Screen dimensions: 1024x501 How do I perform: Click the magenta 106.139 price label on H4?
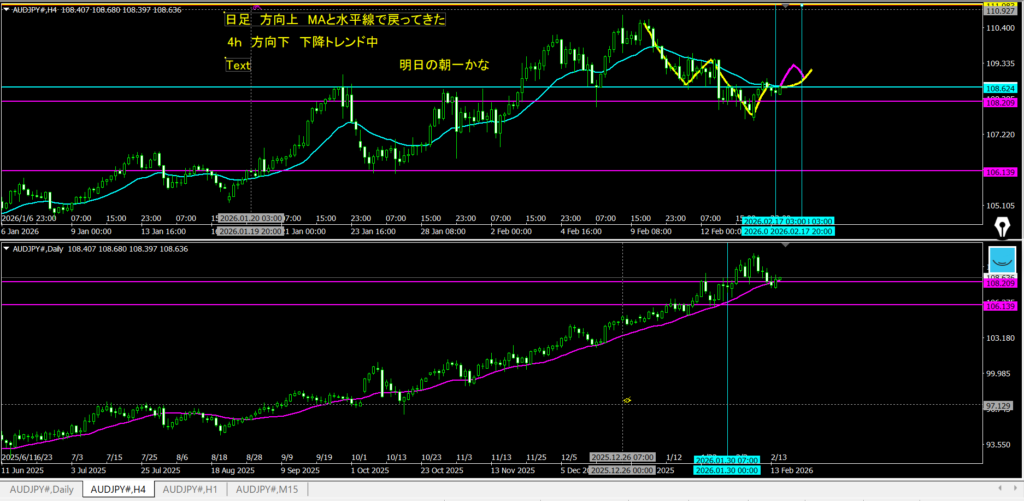(1001, 171)
